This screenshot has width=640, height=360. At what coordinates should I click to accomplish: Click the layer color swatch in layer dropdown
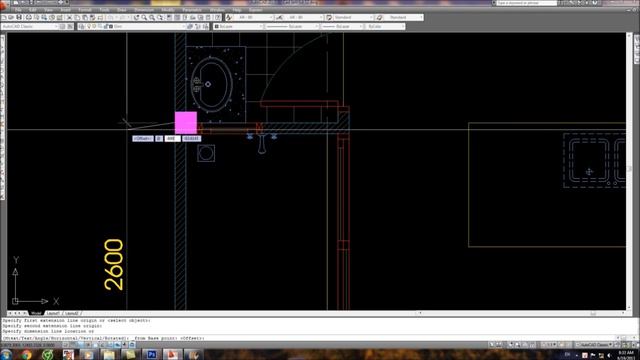(111, 27)
